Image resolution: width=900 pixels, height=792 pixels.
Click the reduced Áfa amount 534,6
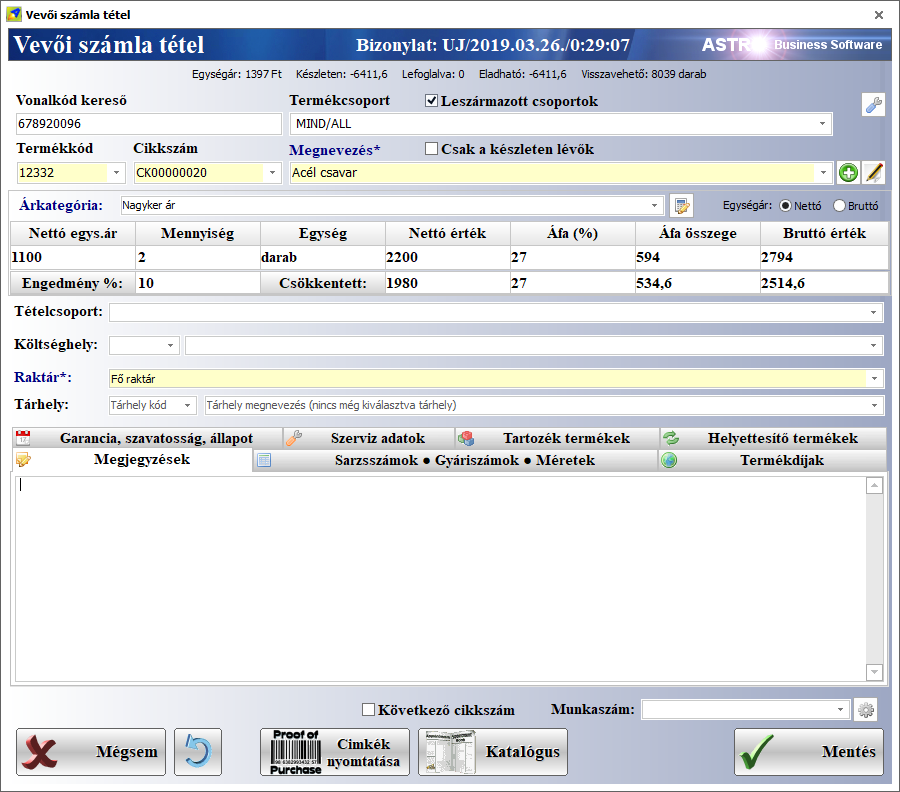[x=698, y=283]
